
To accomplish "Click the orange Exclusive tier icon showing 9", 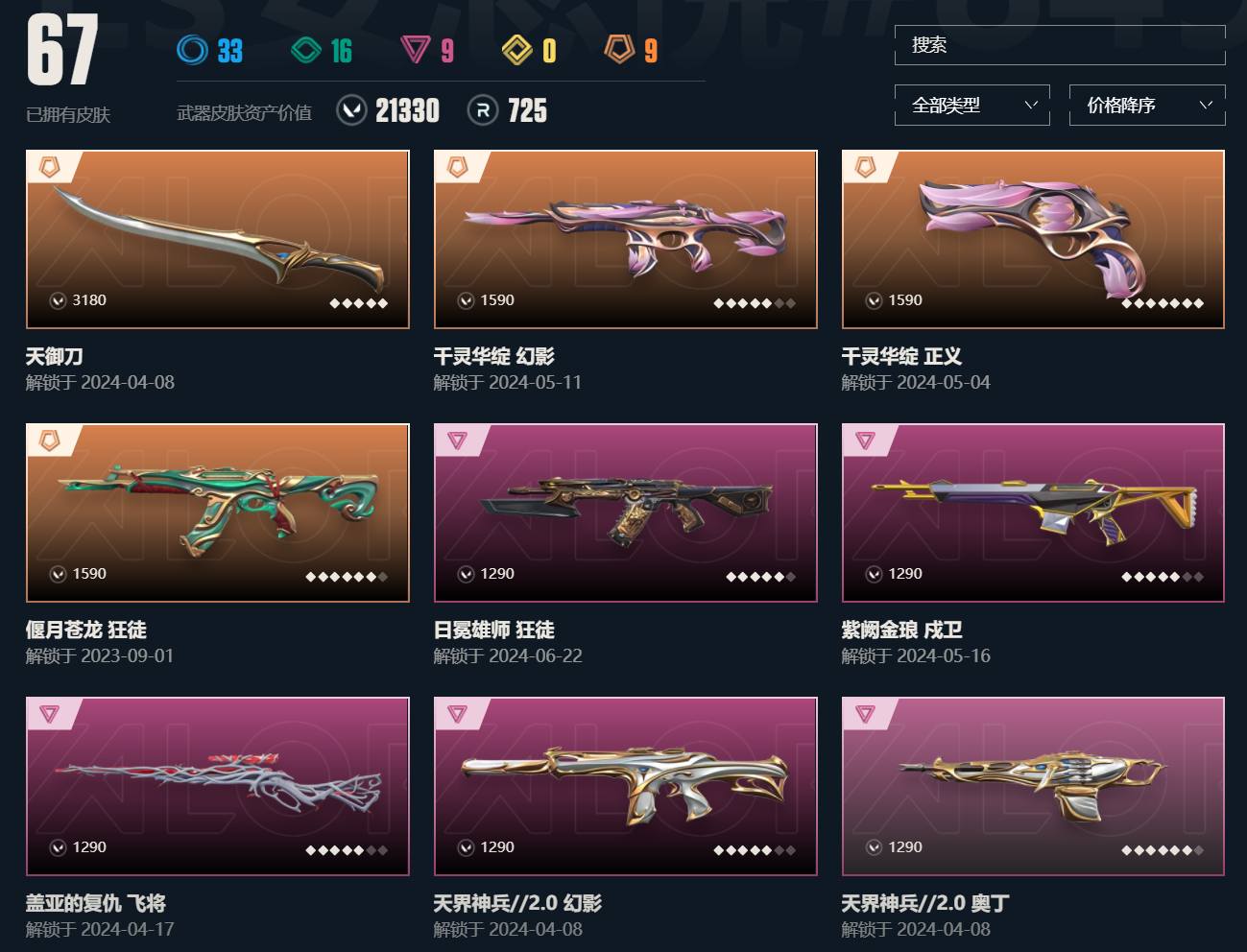I will tap(620, 49).
